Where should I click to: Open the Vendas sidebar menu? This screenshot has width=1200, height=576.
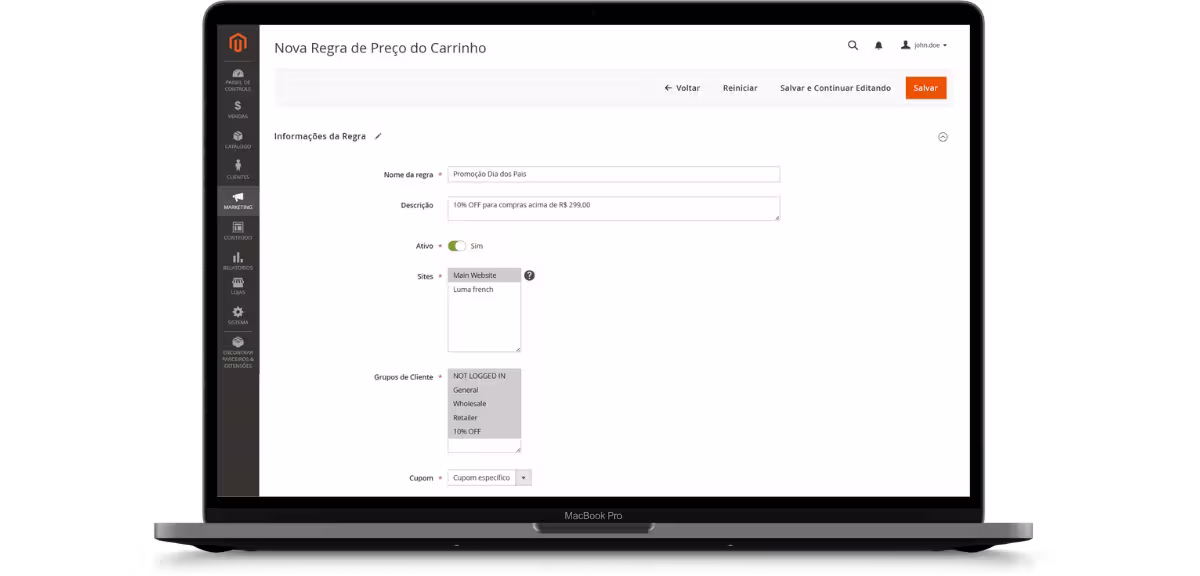pos(238,109)
